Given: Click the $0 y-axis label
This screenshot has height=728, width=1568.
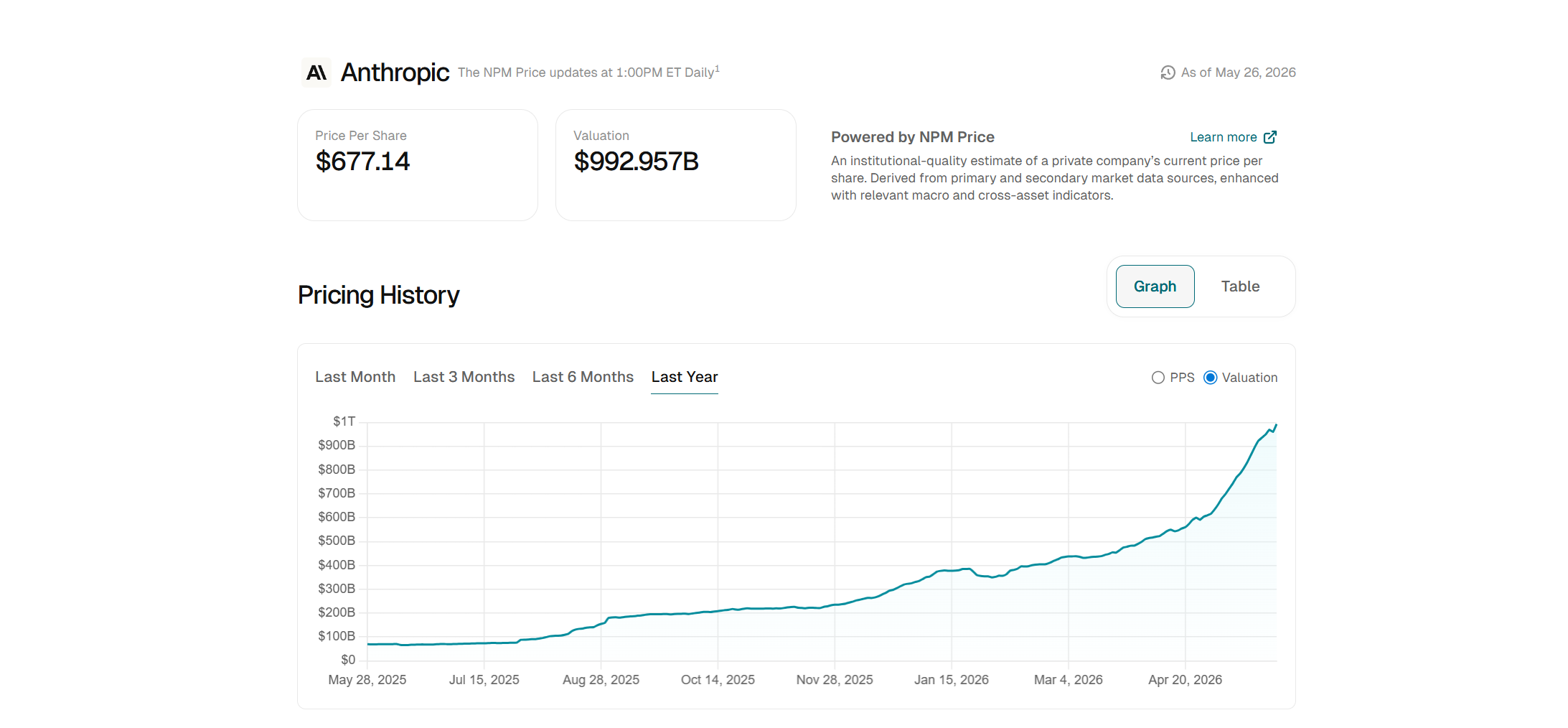Looking at the screenshot, I should (348, 660).
